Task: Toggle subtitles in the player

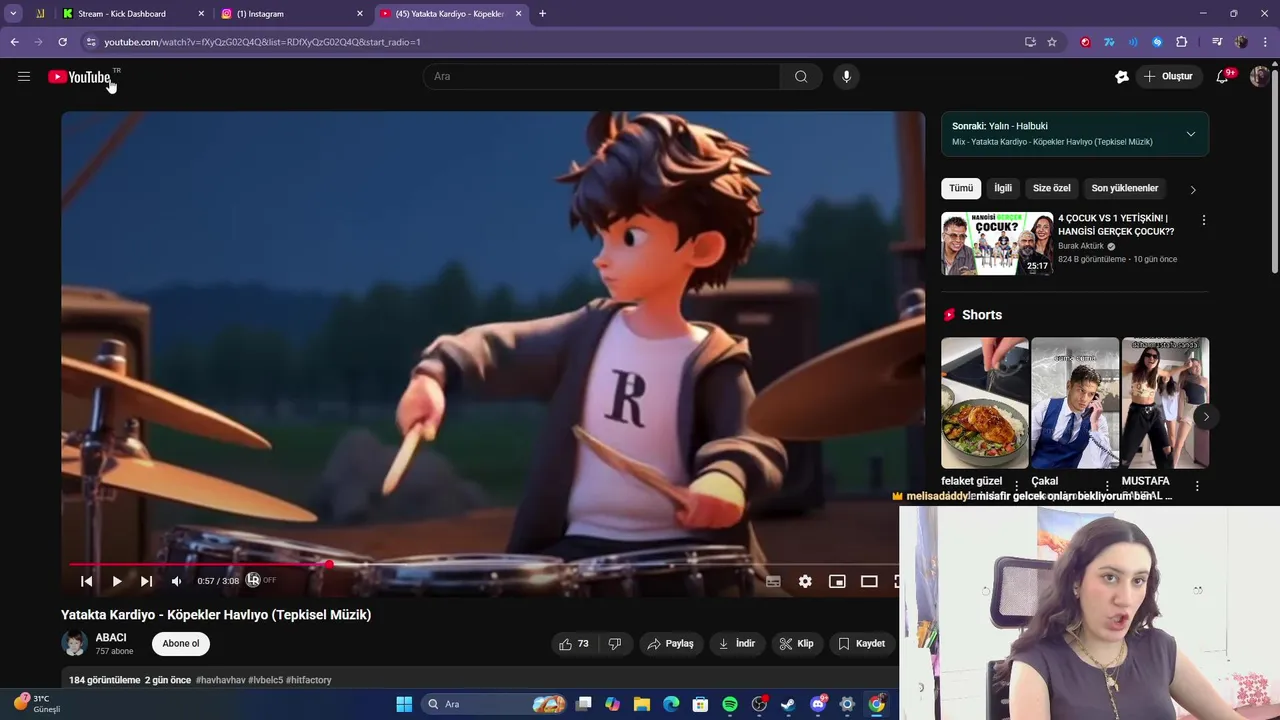Action: tap(773, 581)
